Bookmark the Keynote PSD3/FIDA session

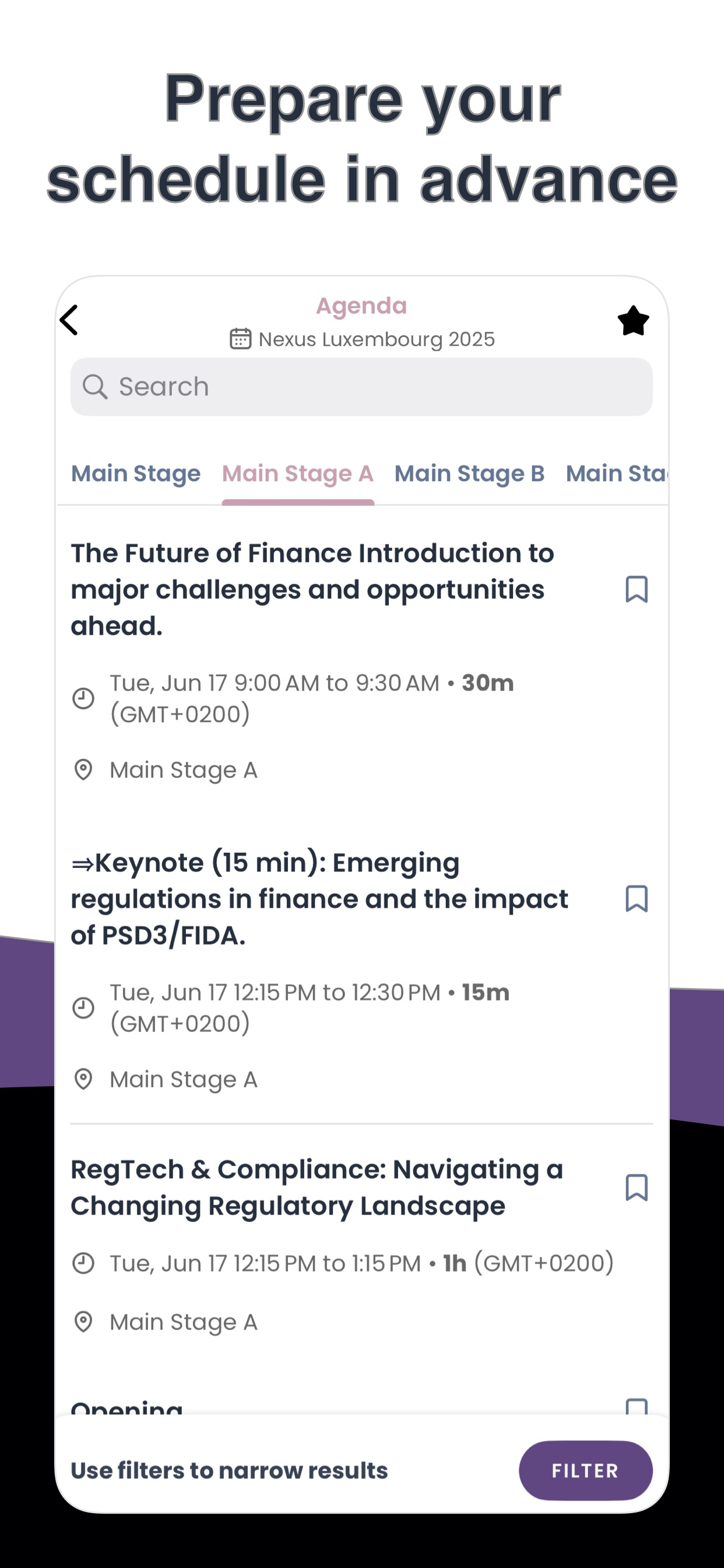point(637,898)
